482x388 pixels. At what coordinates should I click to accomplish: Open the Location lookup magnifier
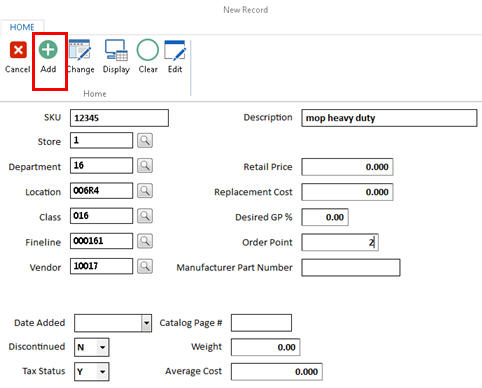(145, 191)
